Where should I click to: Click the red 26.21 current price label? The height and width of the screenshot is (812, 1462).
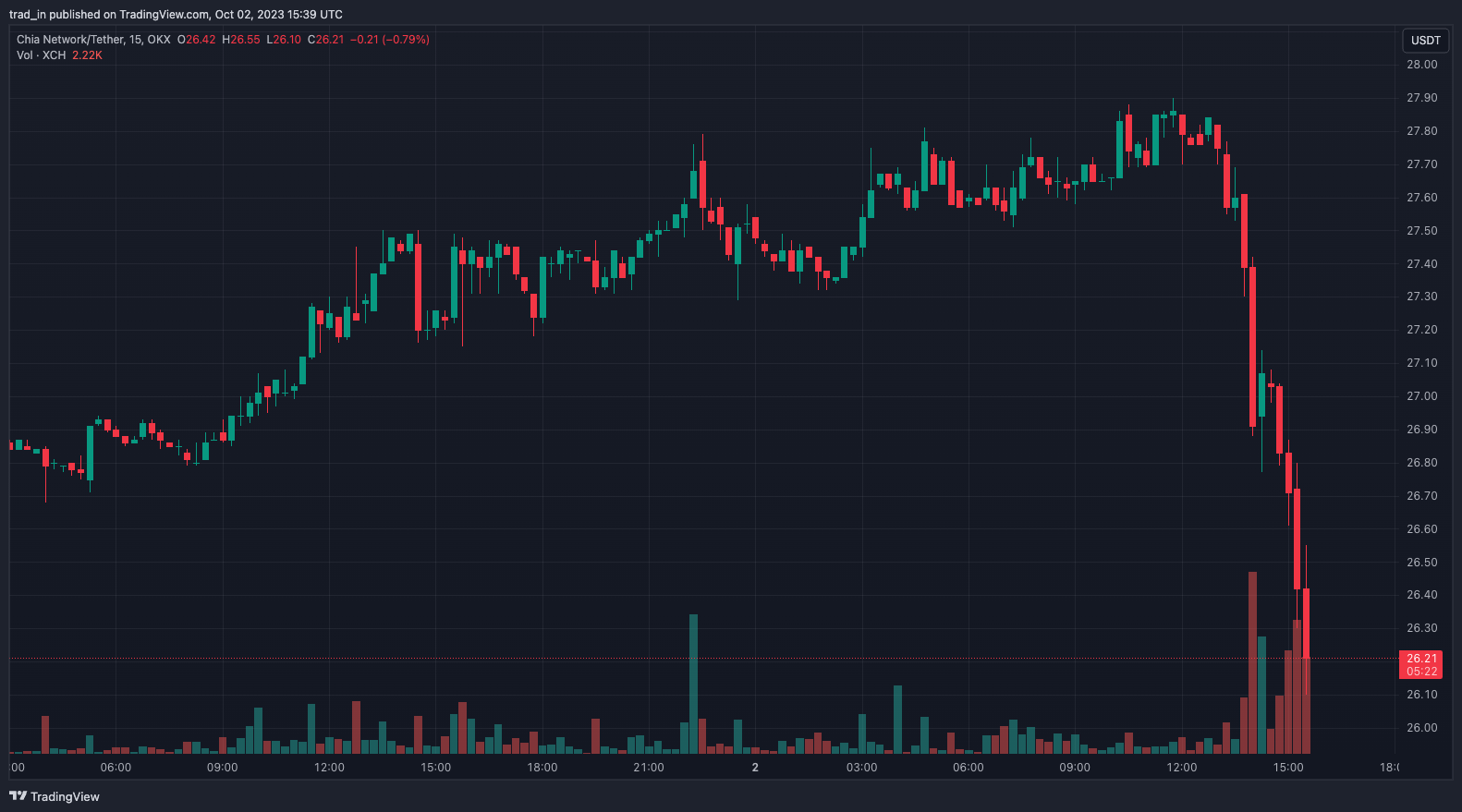click(1421, 659)
